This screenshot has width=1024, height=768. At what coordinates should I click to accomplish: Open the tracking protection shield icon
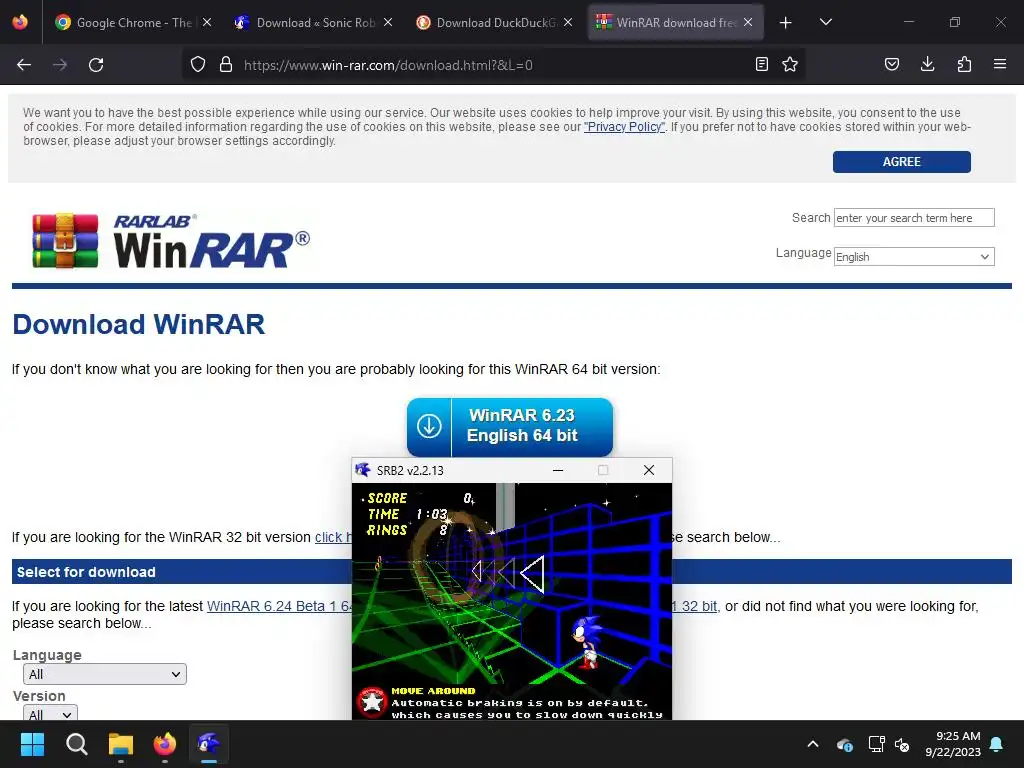198,65
